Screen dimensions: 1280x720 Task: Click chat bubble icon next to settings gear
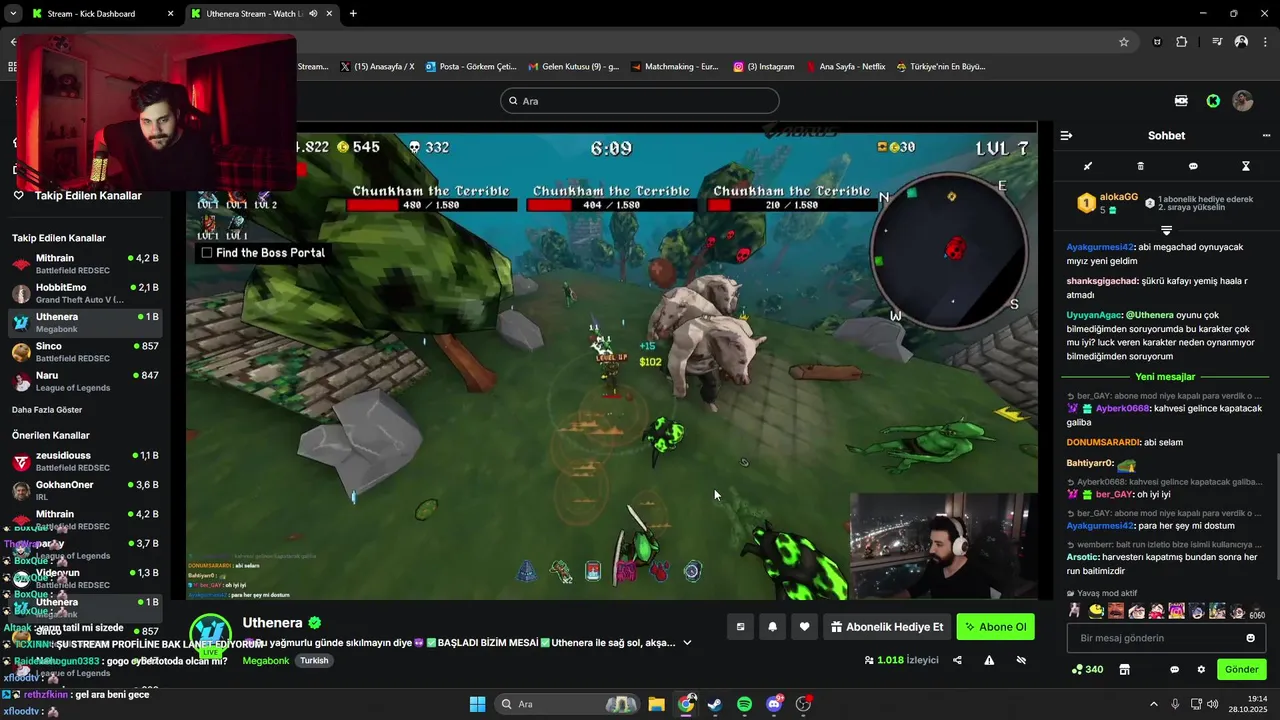coord(1174,669)
